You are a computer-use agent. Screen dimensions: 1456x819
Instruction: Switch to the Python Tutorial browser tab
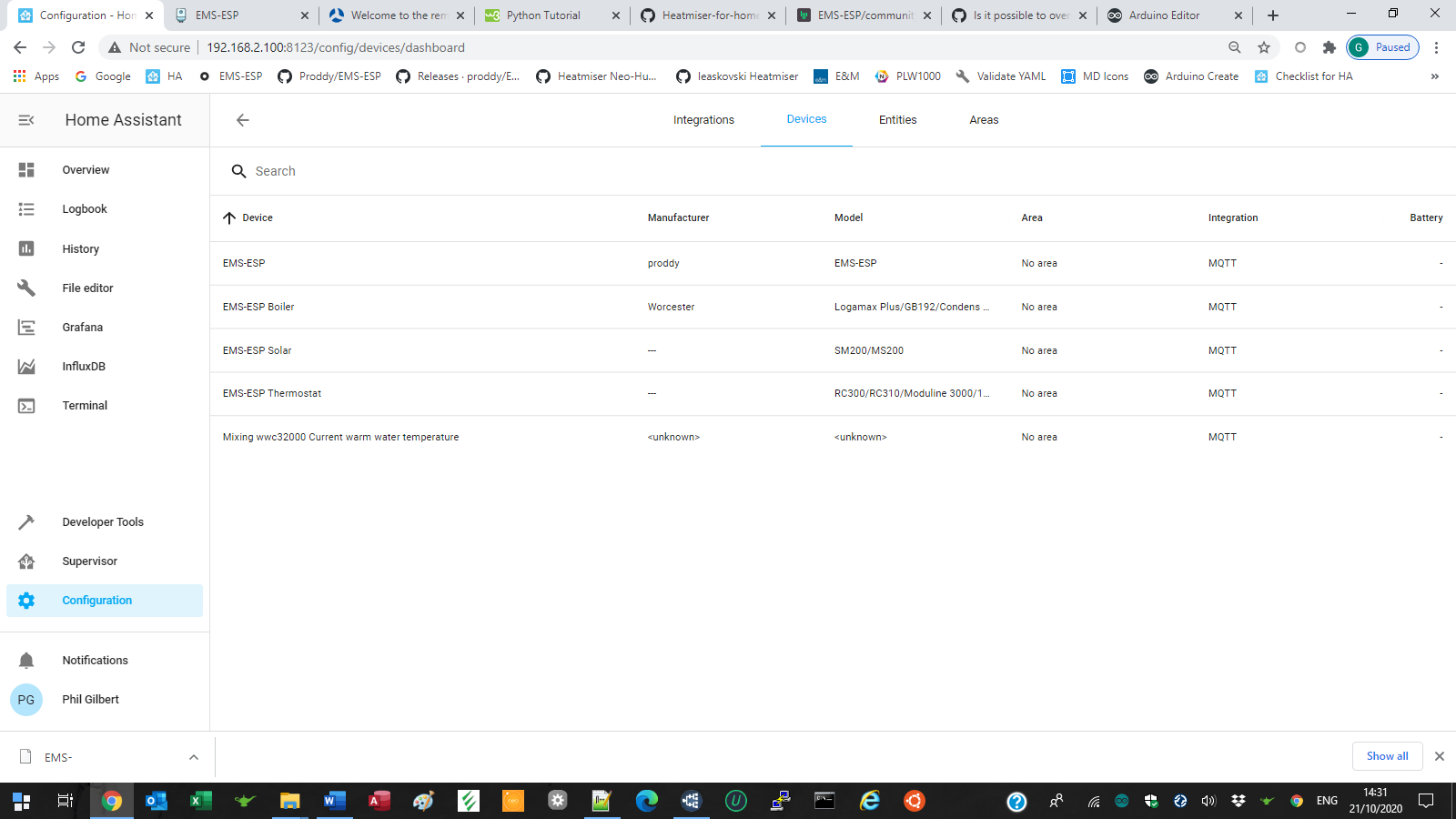[553, 15]
